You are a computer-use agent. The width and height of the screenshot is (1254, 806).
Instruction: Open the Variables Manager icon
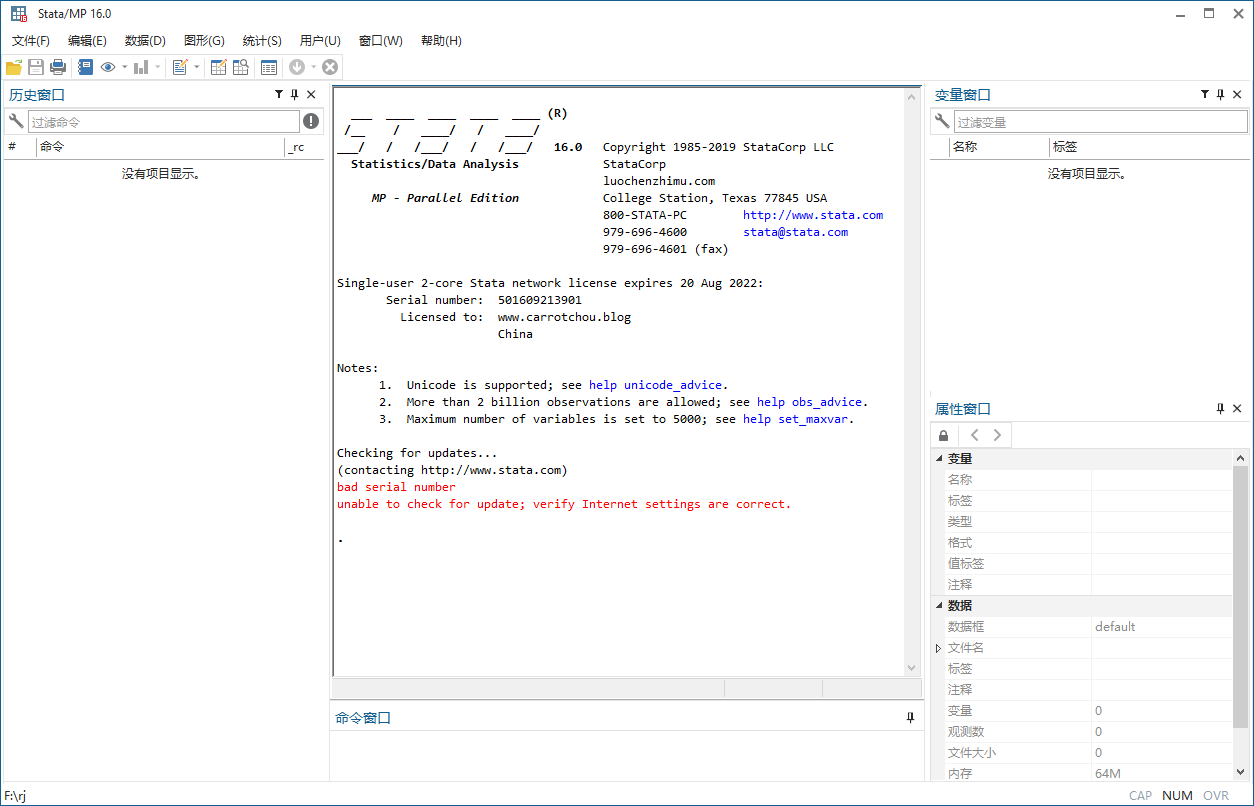[268, 67]
